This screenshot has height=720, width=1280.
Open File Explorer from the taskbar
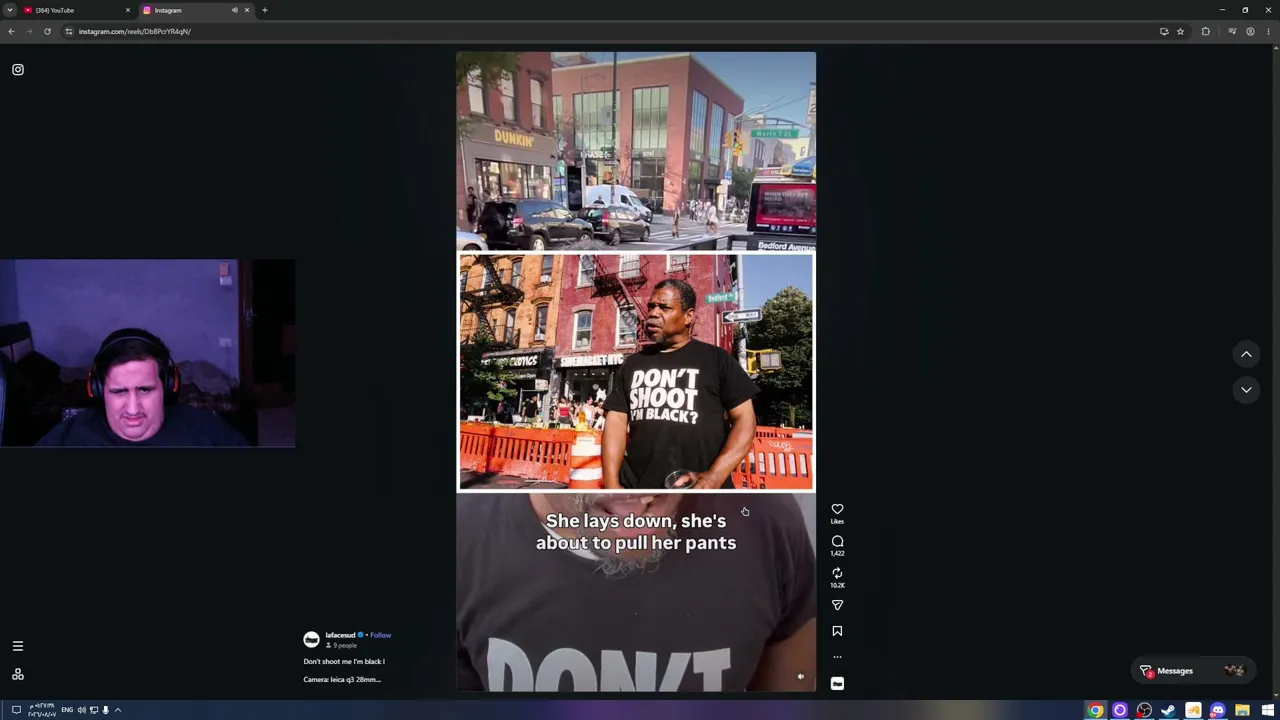click(1242, 710)
